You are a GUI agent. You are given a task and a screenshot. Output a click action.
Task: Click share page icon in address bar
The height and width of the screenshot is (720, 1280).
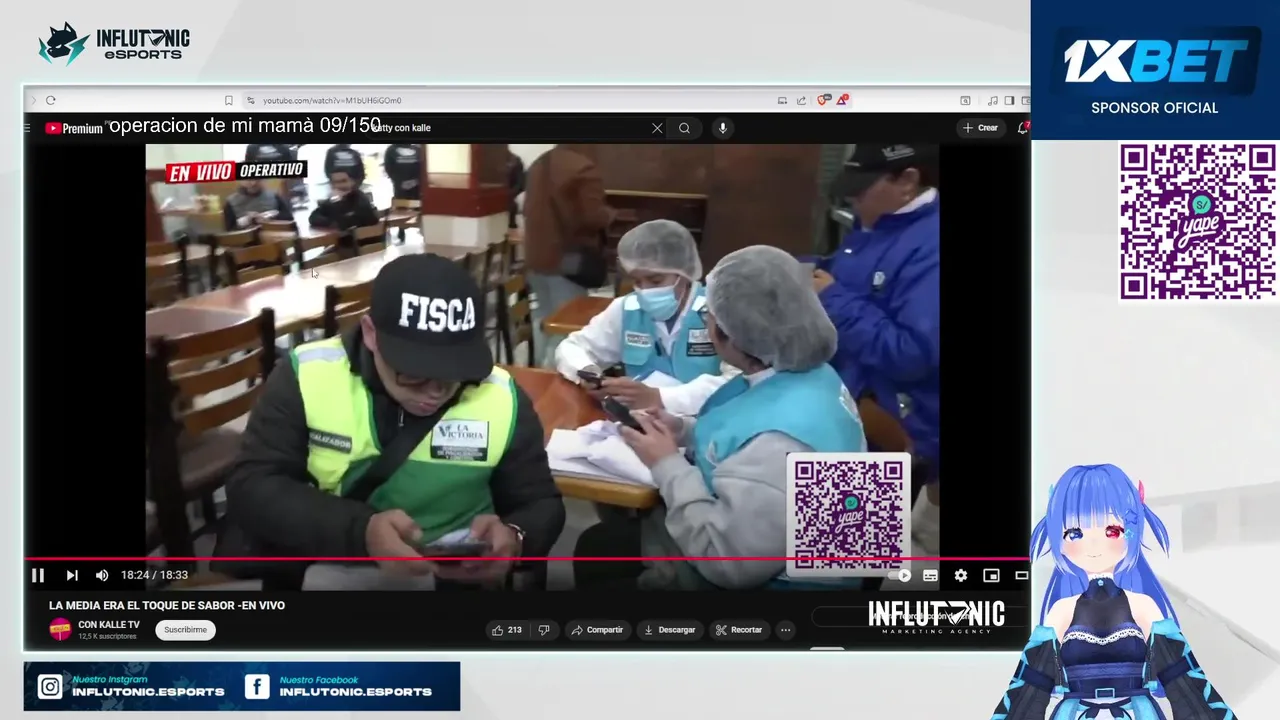pyautogui.click(x=801, y=100)
